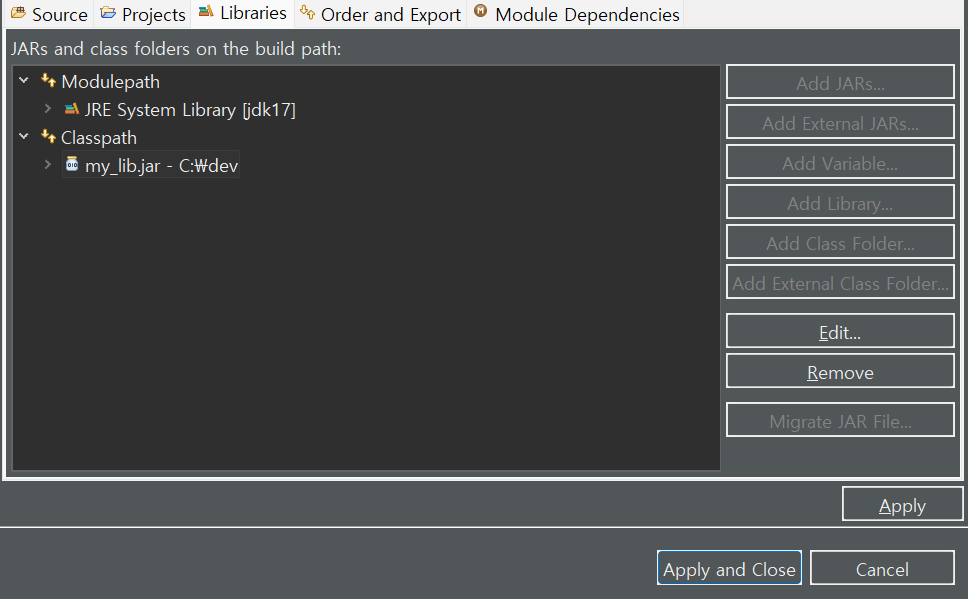Click the Modulepath node icon
Image resolution: width=968 pixels, height=599 pixels.
coord(48,80)
